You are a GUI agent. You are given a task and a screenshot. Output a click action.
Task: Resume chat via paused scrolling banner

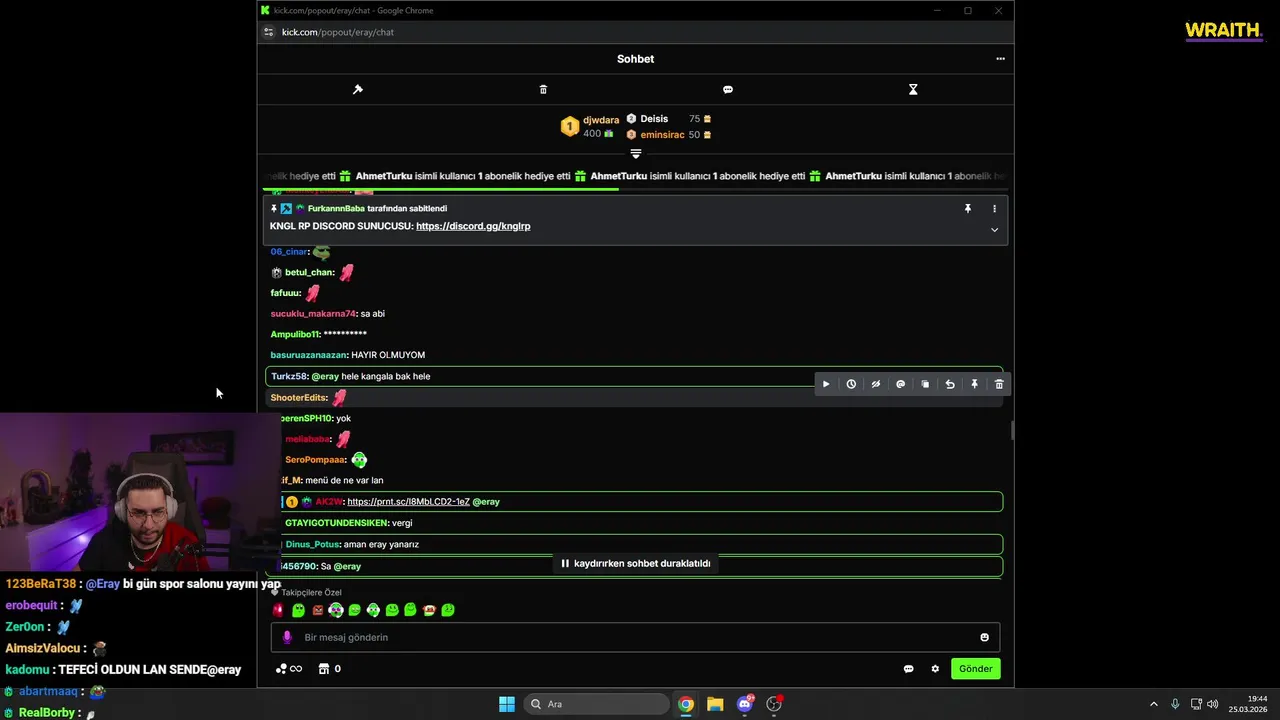[635, 563]
